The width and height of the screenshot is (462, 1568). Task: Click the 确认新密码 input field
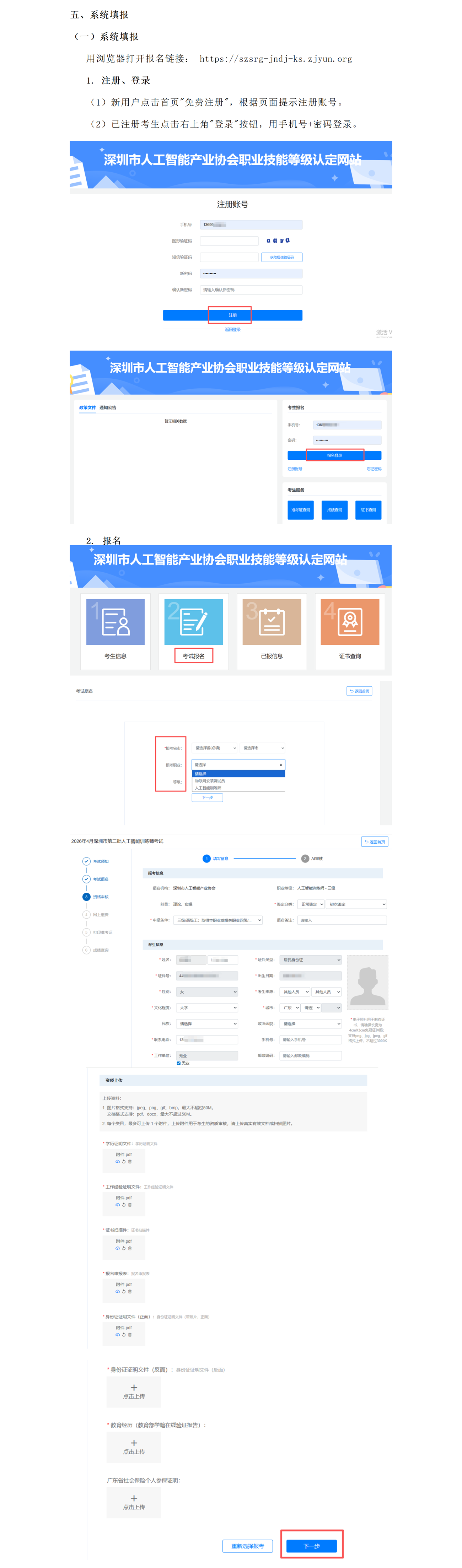point(251,290)
